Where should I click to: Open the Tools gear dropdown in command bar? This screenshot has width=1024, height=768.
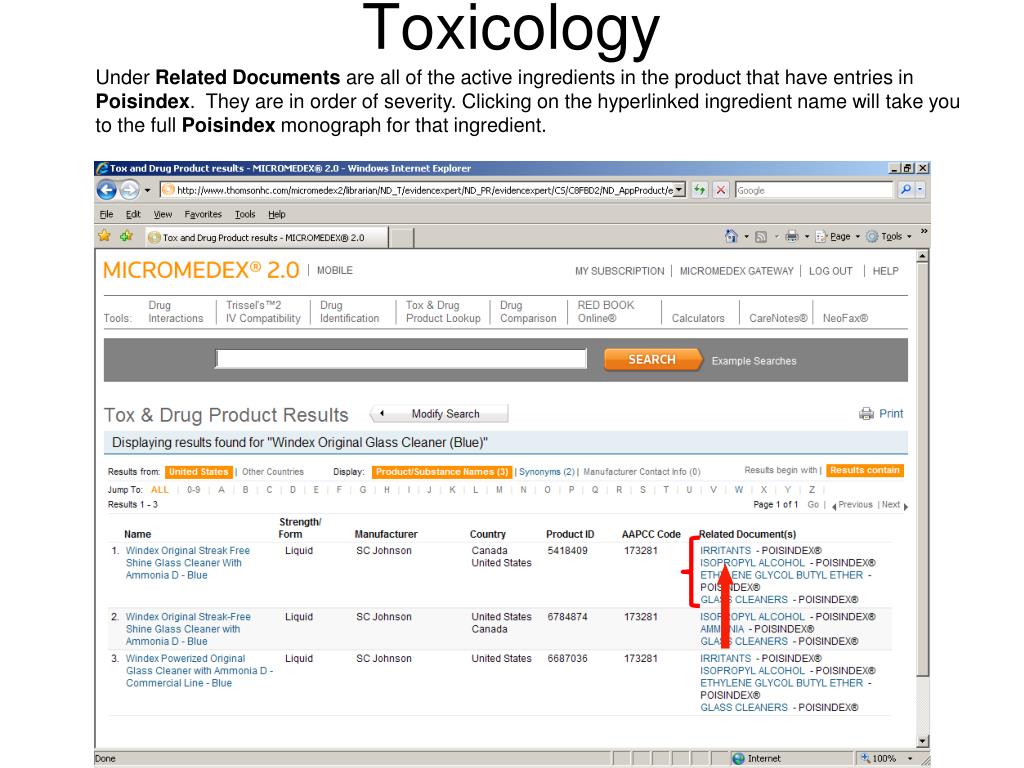[x=889, y=236]
